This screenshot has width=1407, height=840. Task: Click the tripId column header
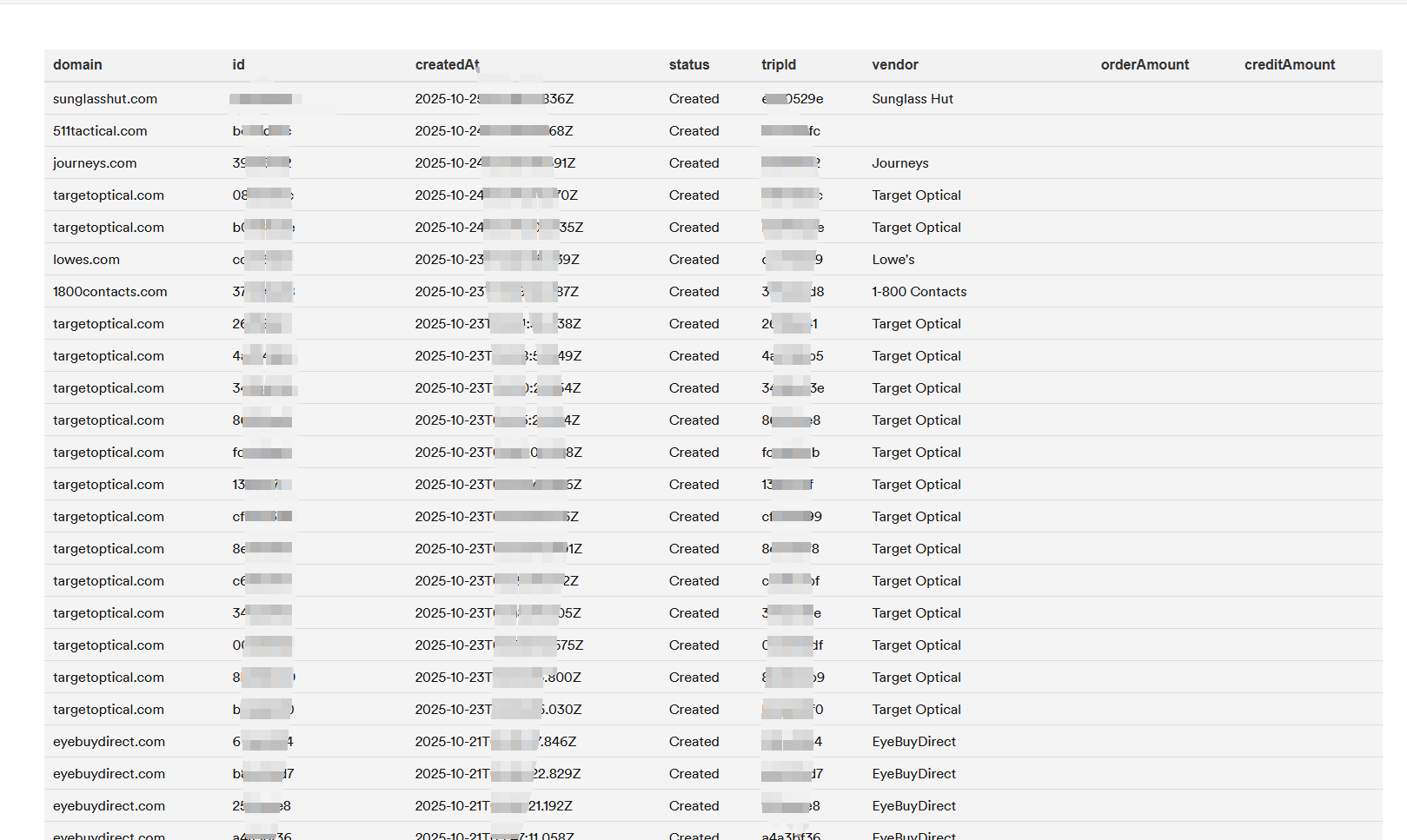coord(778,65)
